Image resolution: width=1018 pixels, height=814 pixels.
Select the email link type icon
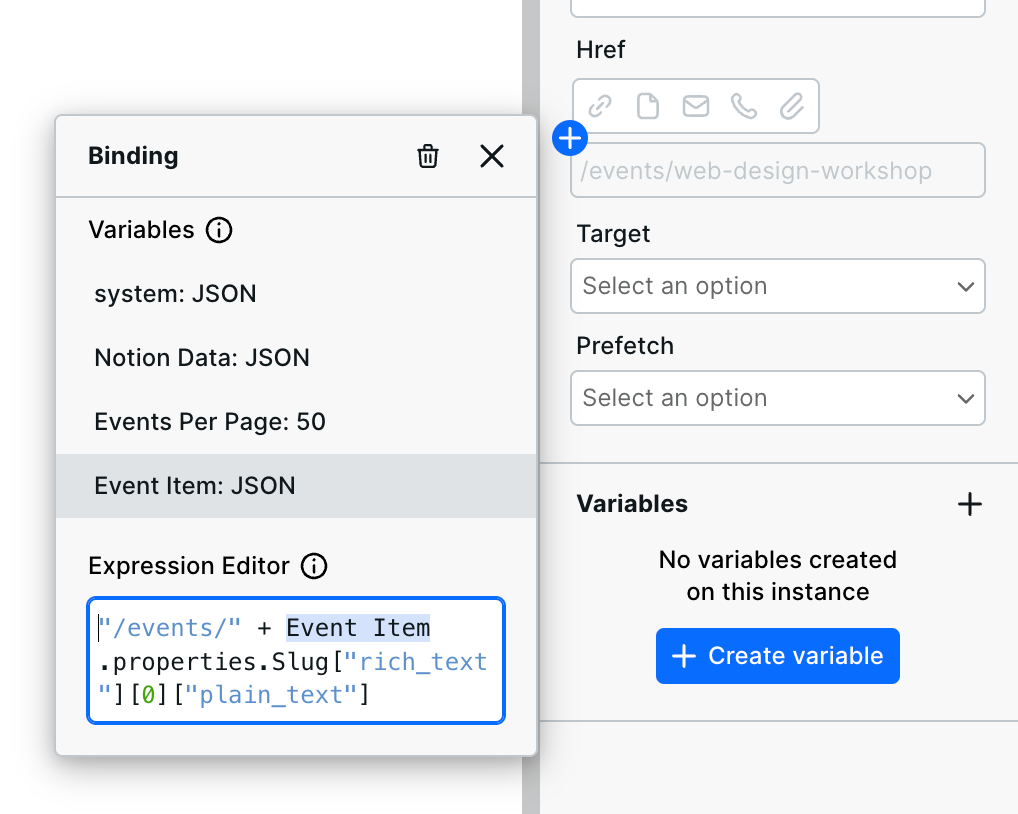tap(696, 106)
